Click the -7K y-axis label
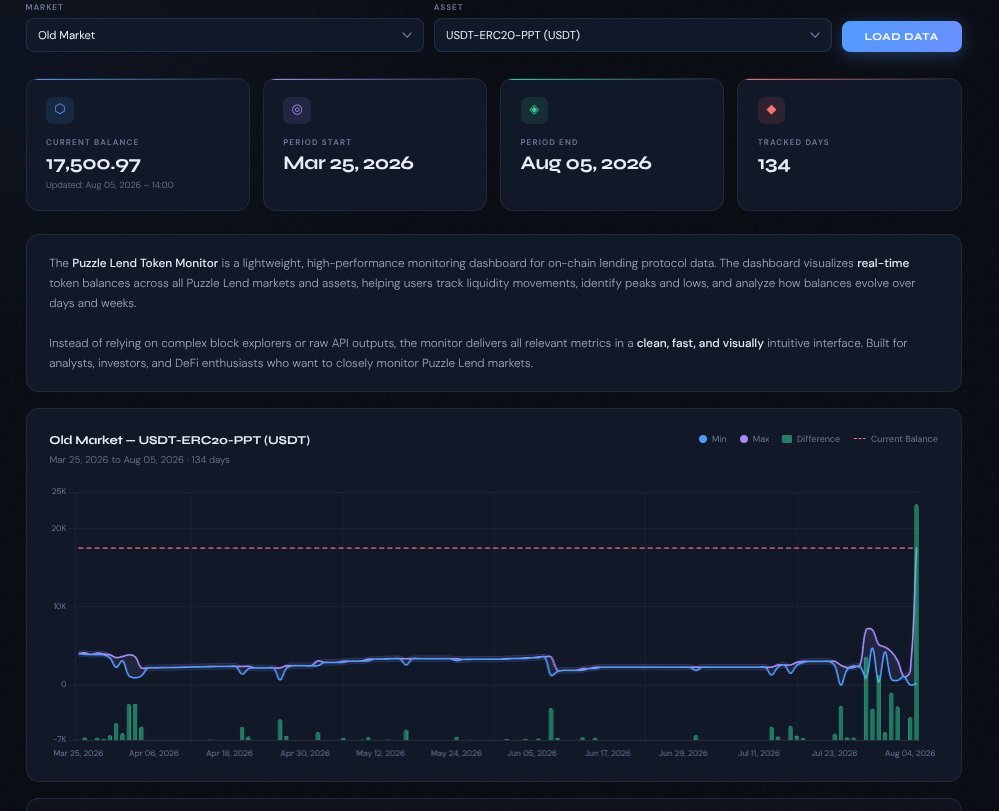 point(59,739)
